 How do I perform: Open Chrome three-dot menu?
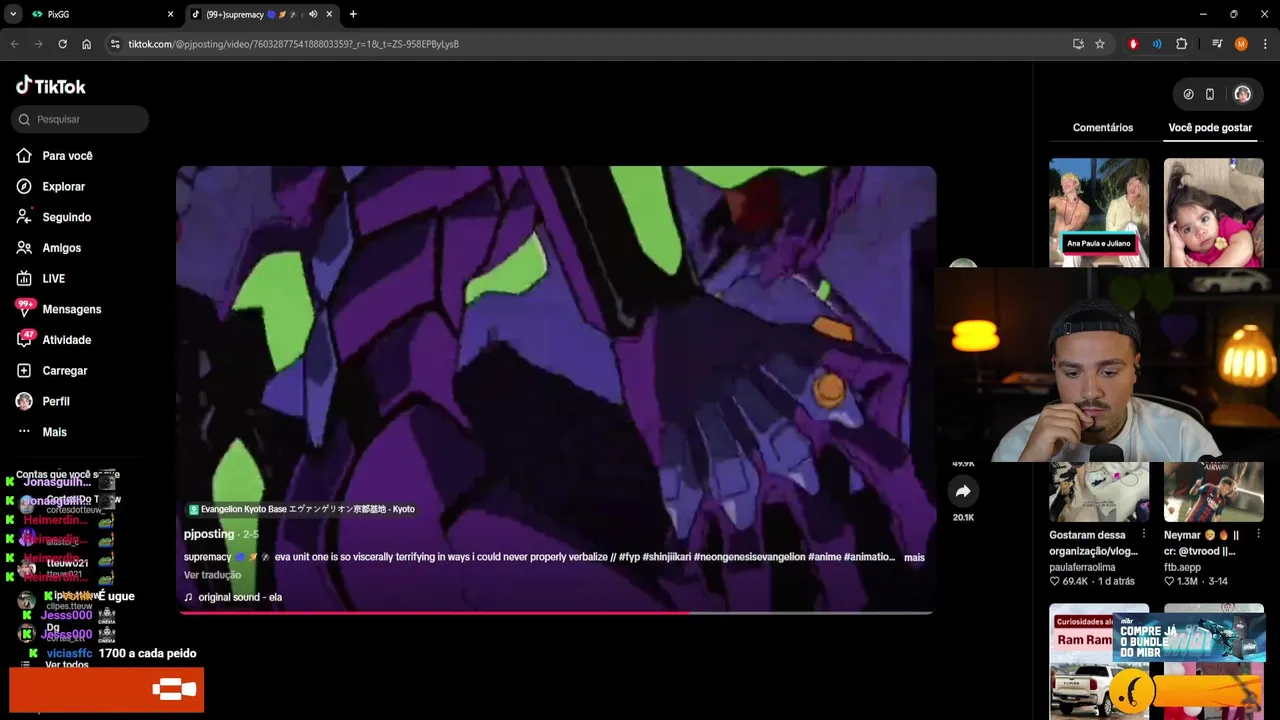point(1265,44)
